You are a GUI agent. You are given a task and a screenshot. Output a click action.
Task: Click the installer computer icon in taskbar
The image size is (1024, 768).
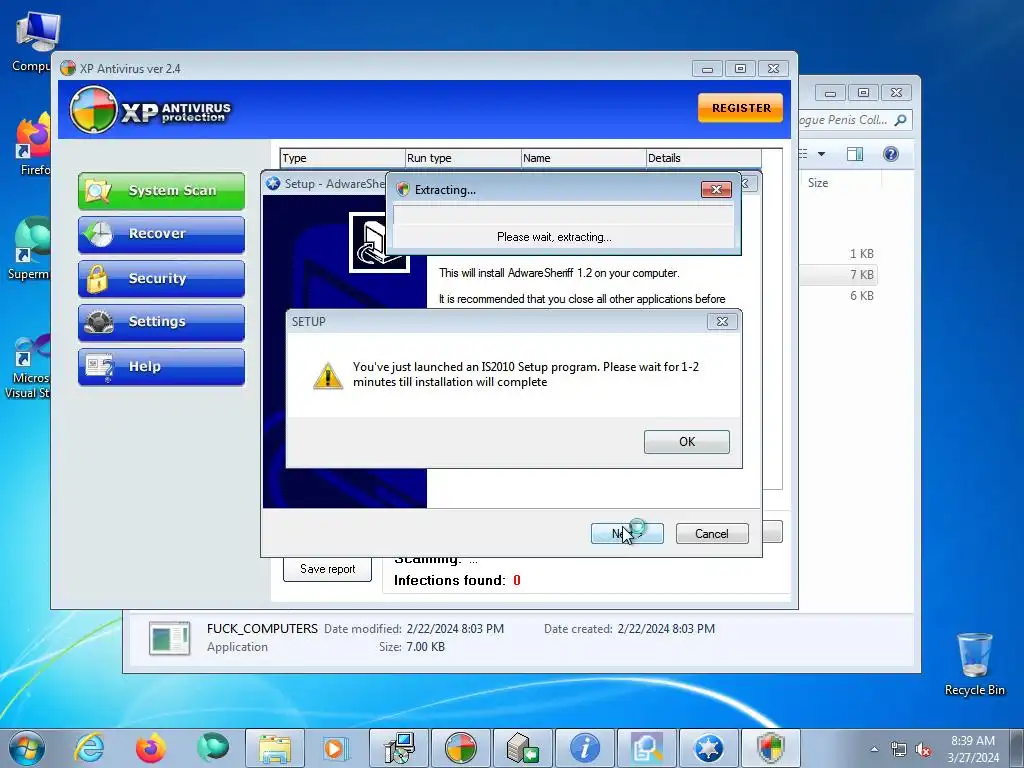tap(398, 748)
